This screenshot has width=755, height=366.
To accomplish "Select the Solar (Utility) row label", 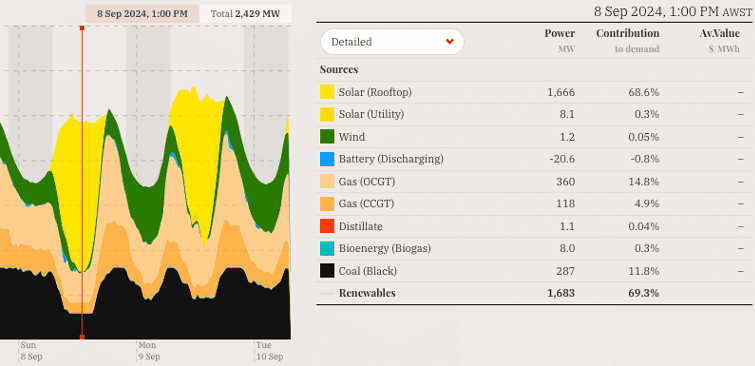I will coord(371,114).
